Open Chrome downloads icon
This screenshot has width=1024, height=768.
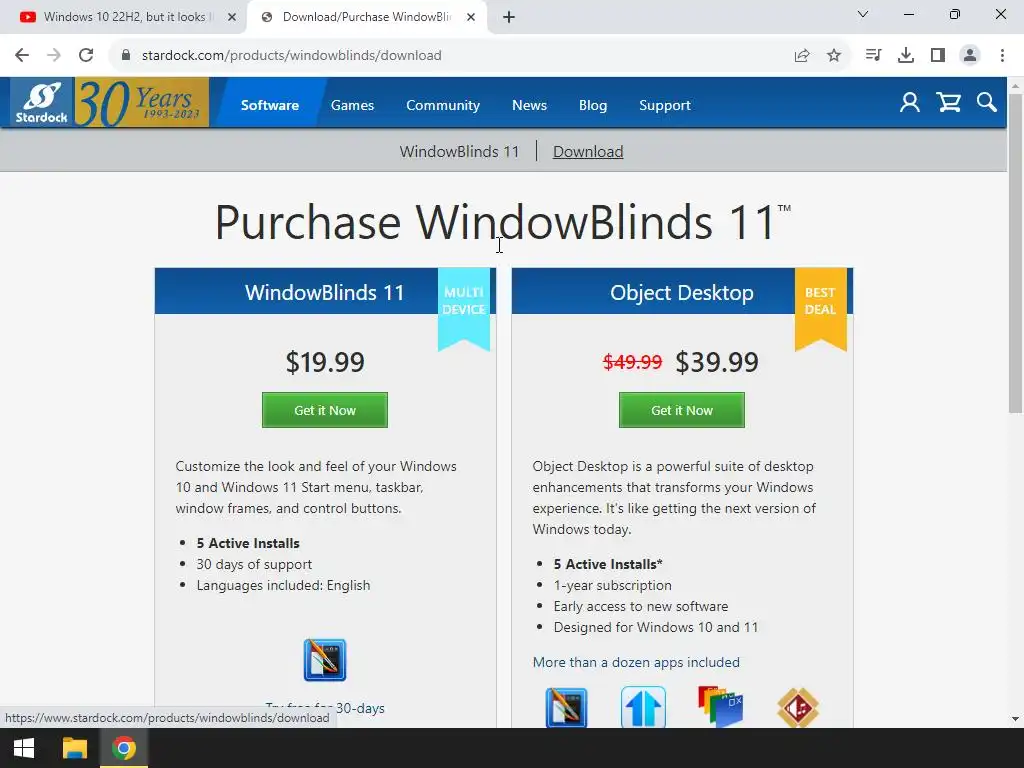[906, 56]
